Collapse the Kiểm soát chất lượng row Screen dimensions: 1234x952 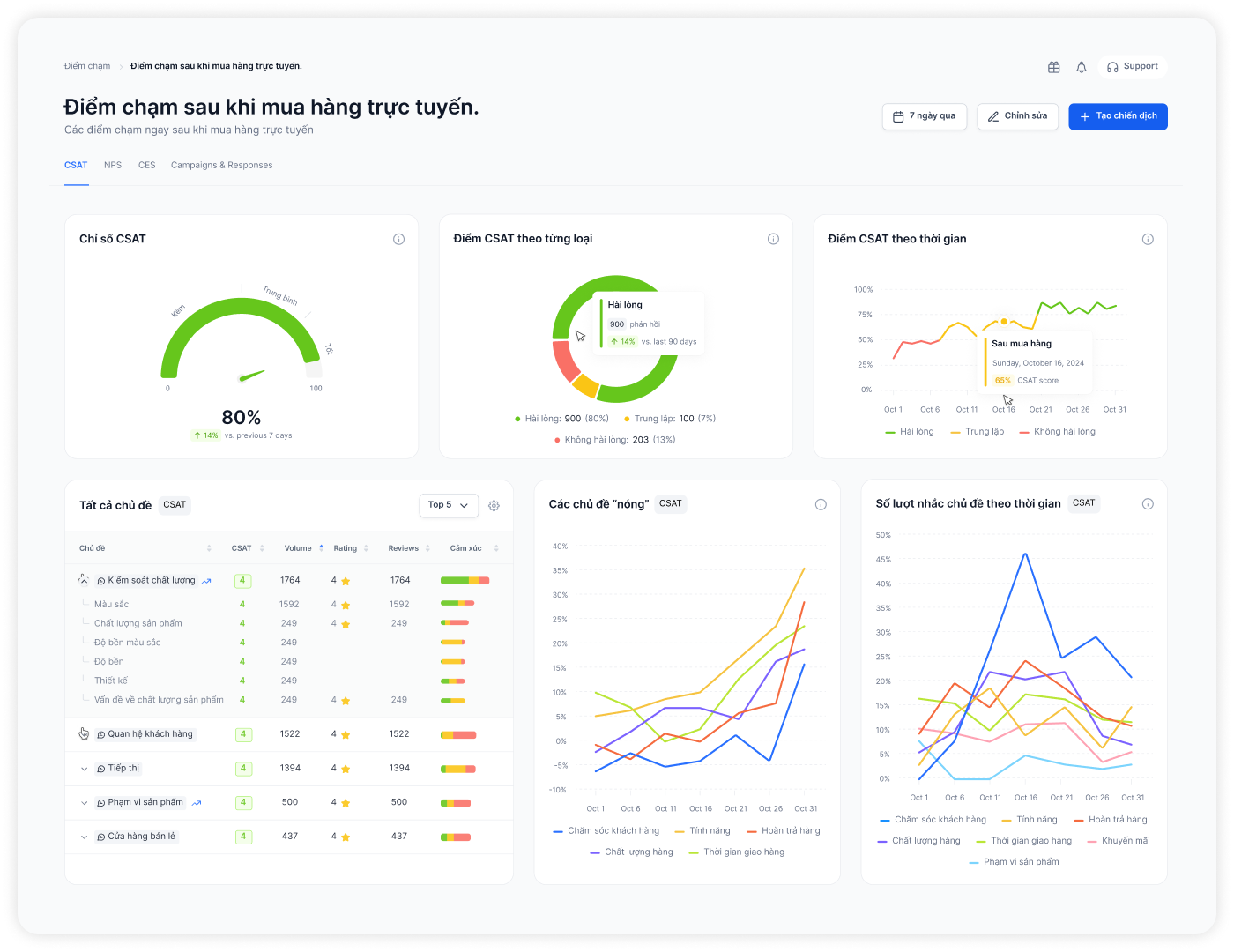[84, 580]
